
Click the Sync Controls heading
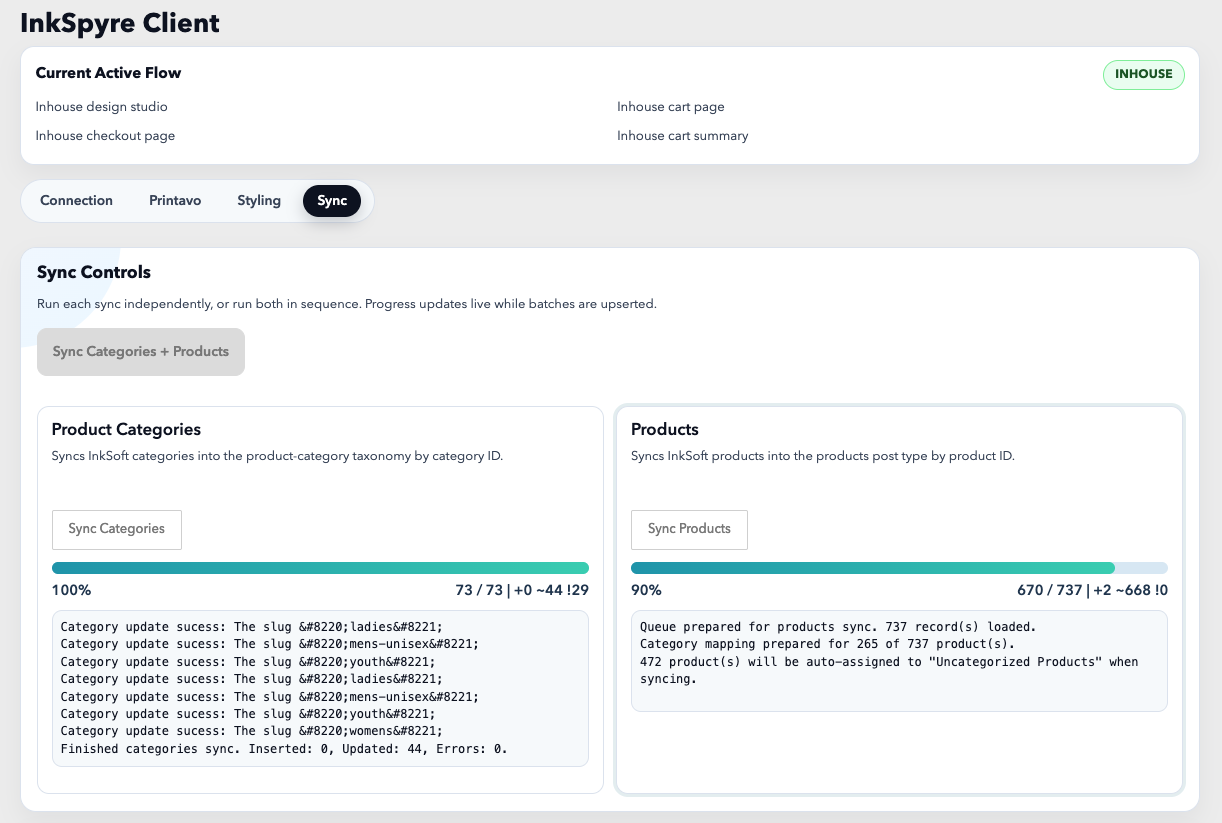click(94, 272)
